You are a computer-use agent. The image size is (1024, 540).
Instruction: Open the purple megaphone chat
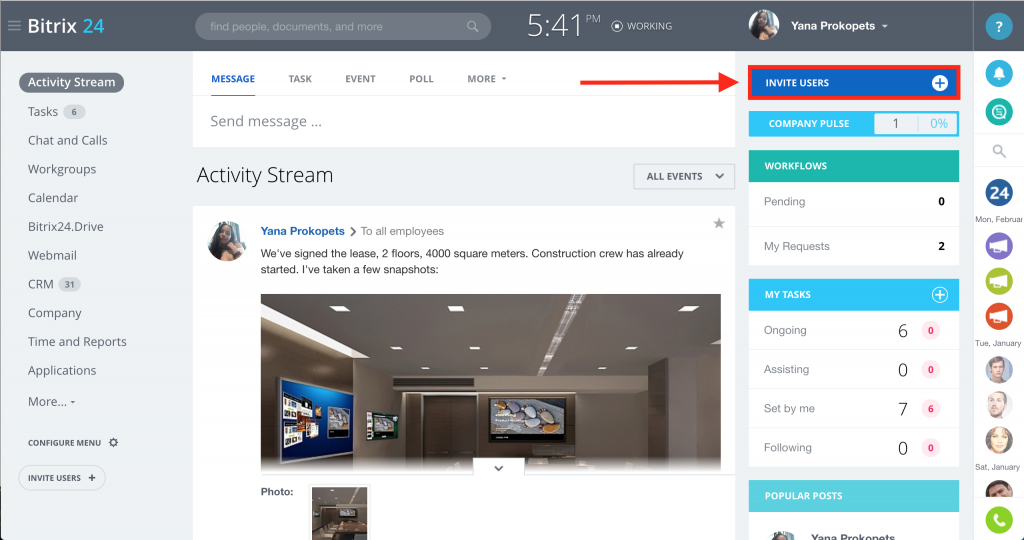tap(999, 246)
